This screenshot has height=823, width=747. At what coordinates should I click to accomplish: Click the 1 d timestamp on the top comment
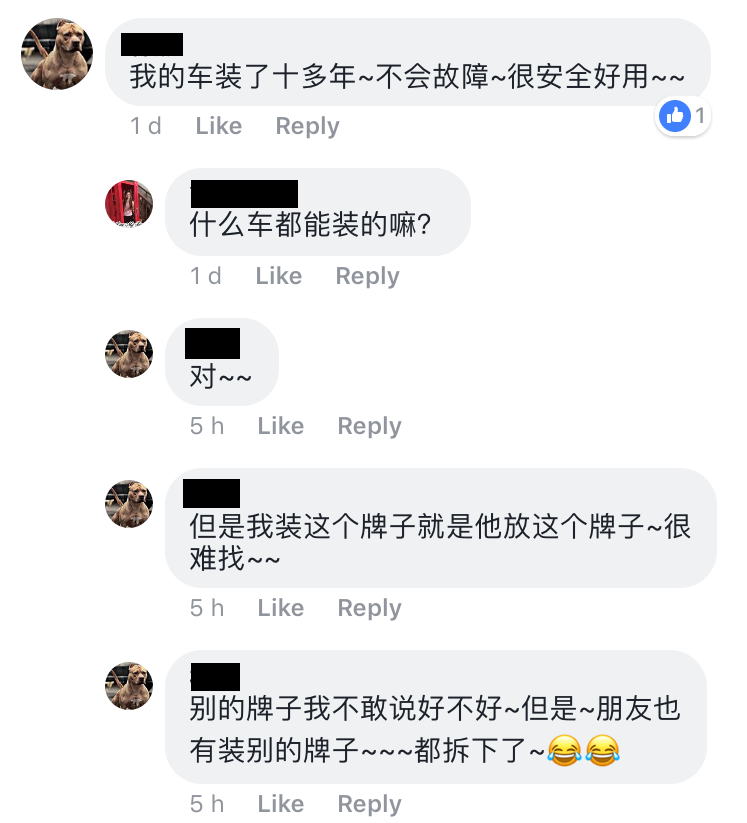click(x=145, y=126)
